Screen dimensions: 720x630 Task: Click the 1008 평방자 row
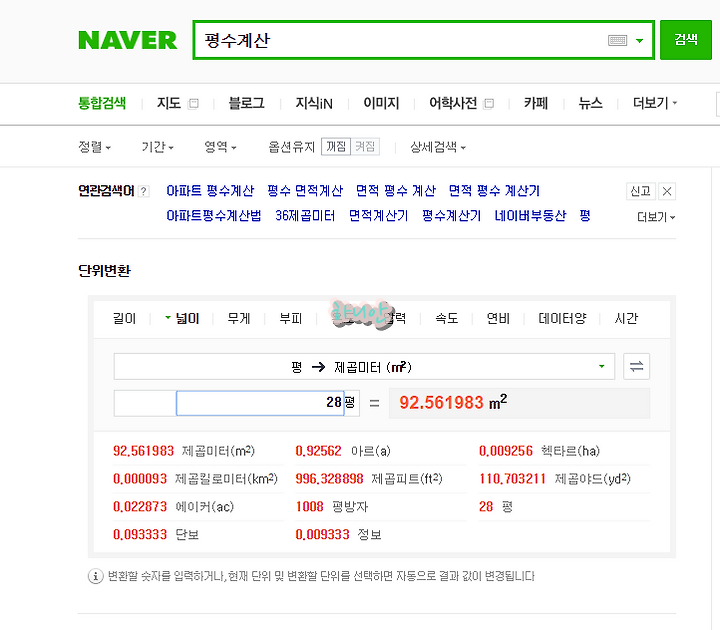tap(332, 506)
